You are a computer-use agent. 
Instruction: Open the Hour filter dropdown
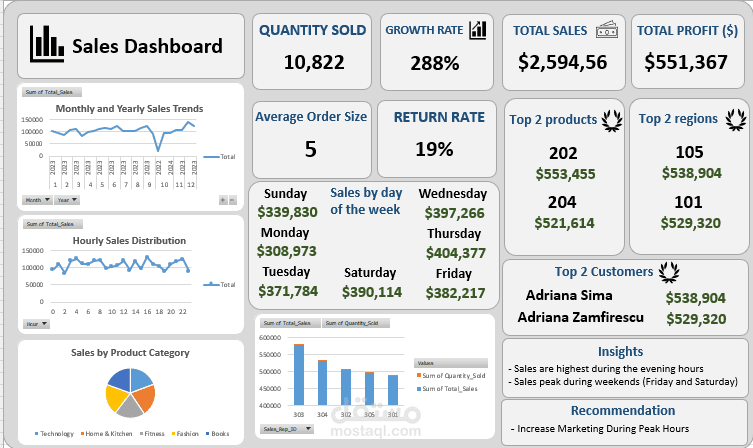[36, 324]
